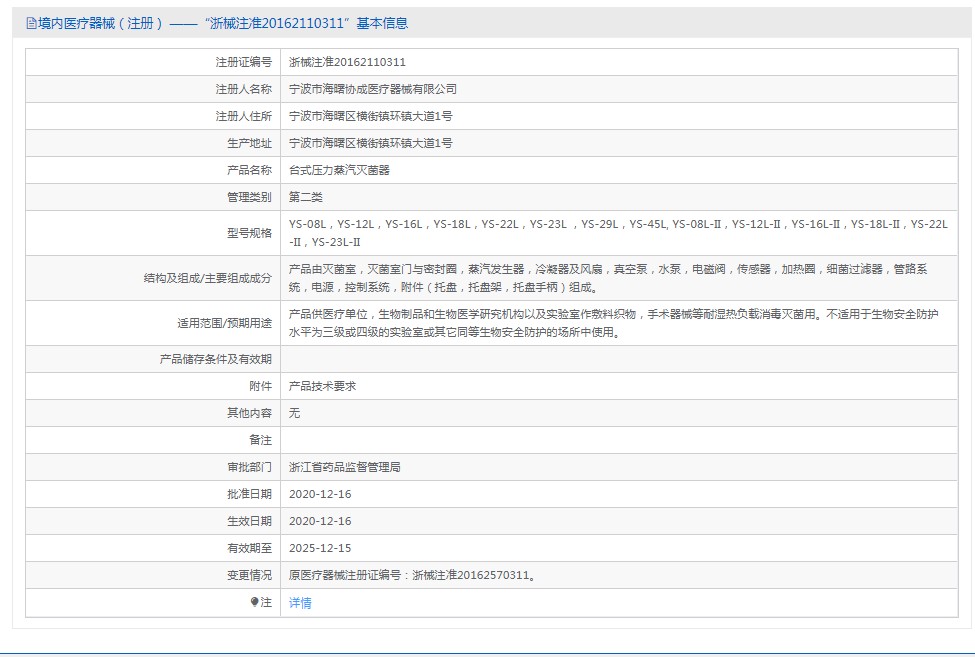The width and height of the screenshot is (975, 657).
Task: Select the 其他内容 label
Action: [x=249, y=413]
